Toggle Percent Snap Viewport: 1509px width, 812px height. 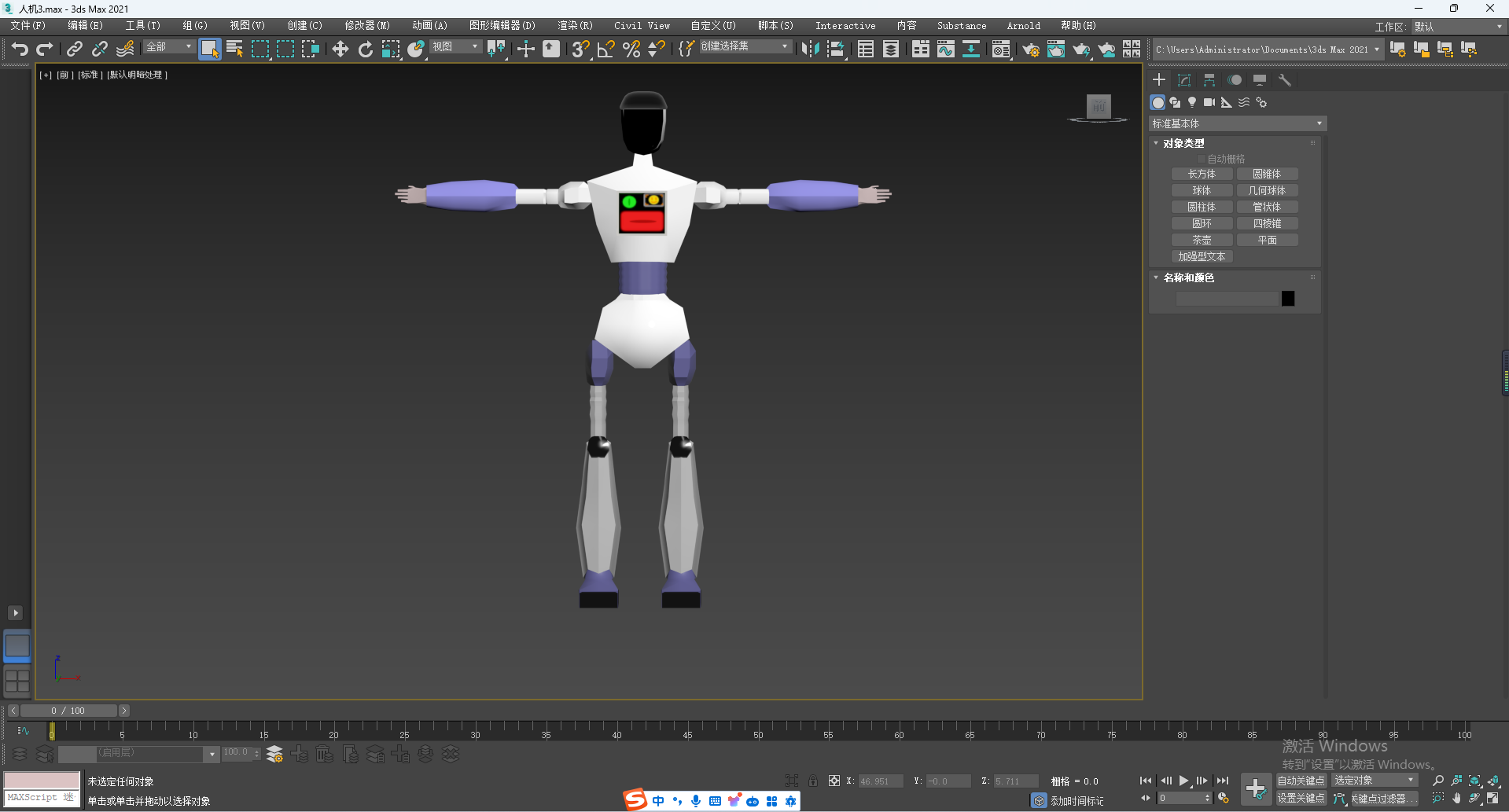click(631, 50)
